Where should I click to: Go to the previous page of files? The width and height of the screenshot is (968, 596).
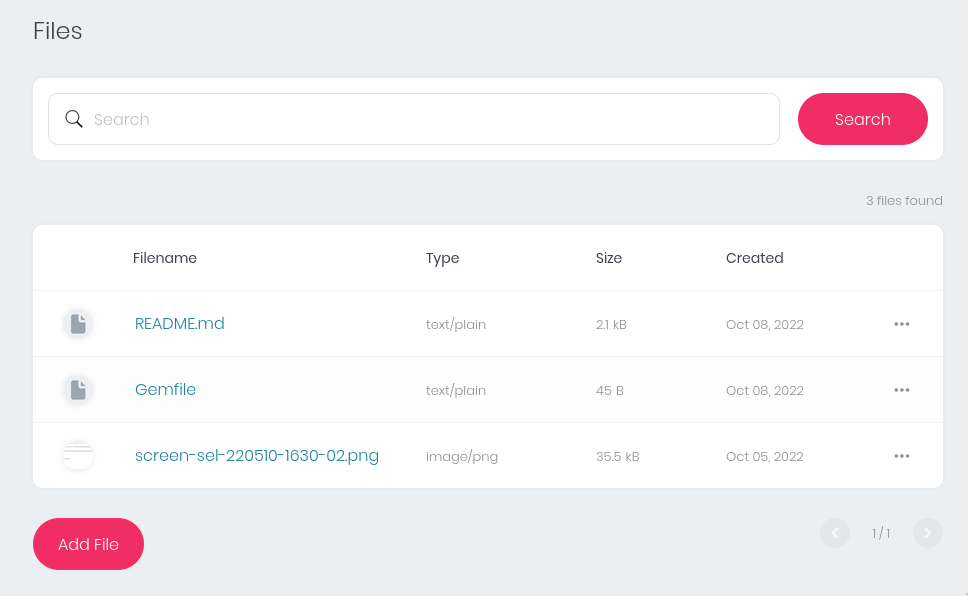point(835,533)
